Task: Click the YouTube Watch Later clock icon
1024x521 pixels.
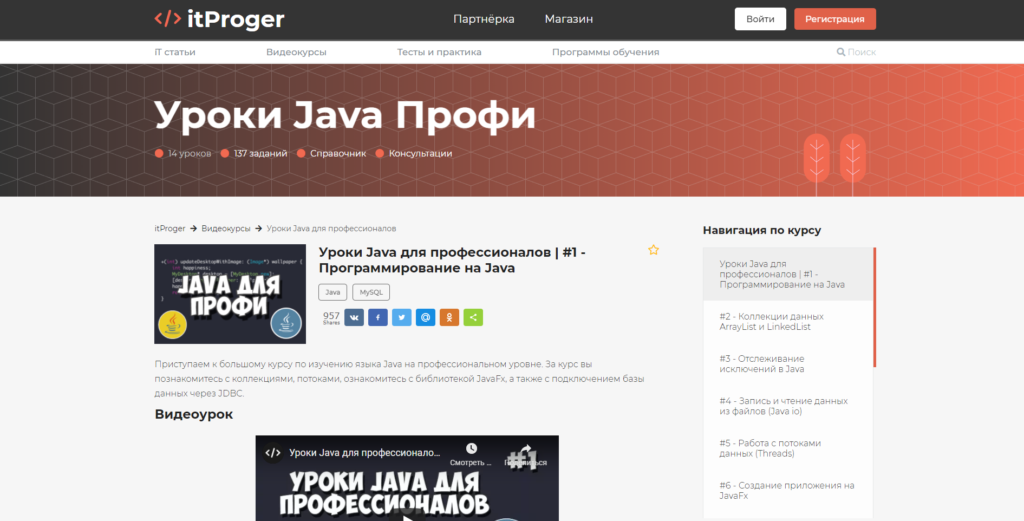Action: [x=471, y=449]
